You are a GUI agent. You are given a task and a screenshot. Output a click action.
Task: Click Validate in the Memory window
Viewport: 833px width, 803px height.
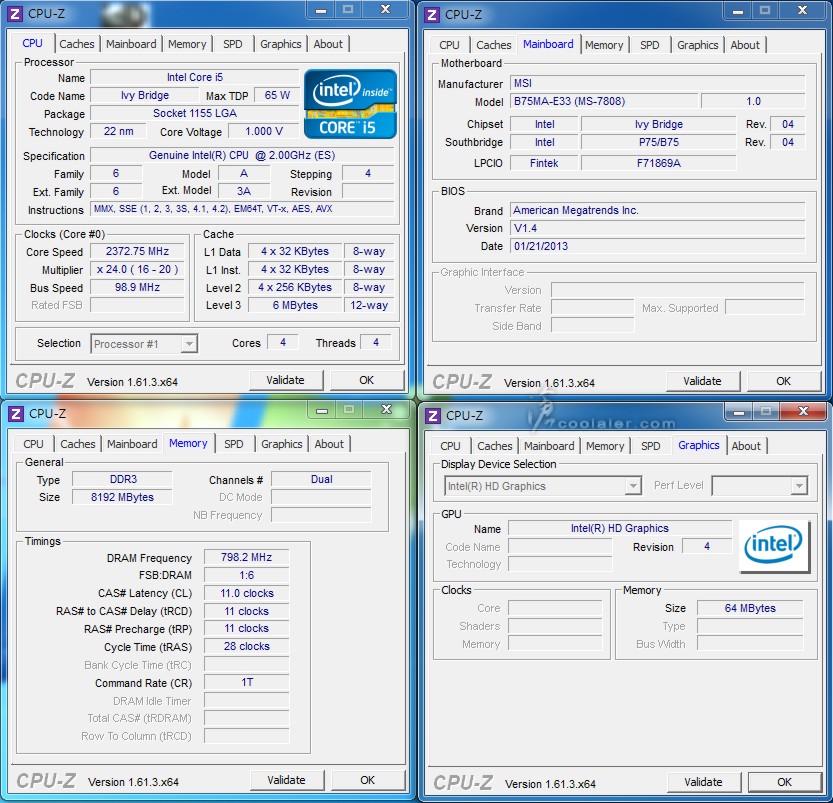coord(286,780)
